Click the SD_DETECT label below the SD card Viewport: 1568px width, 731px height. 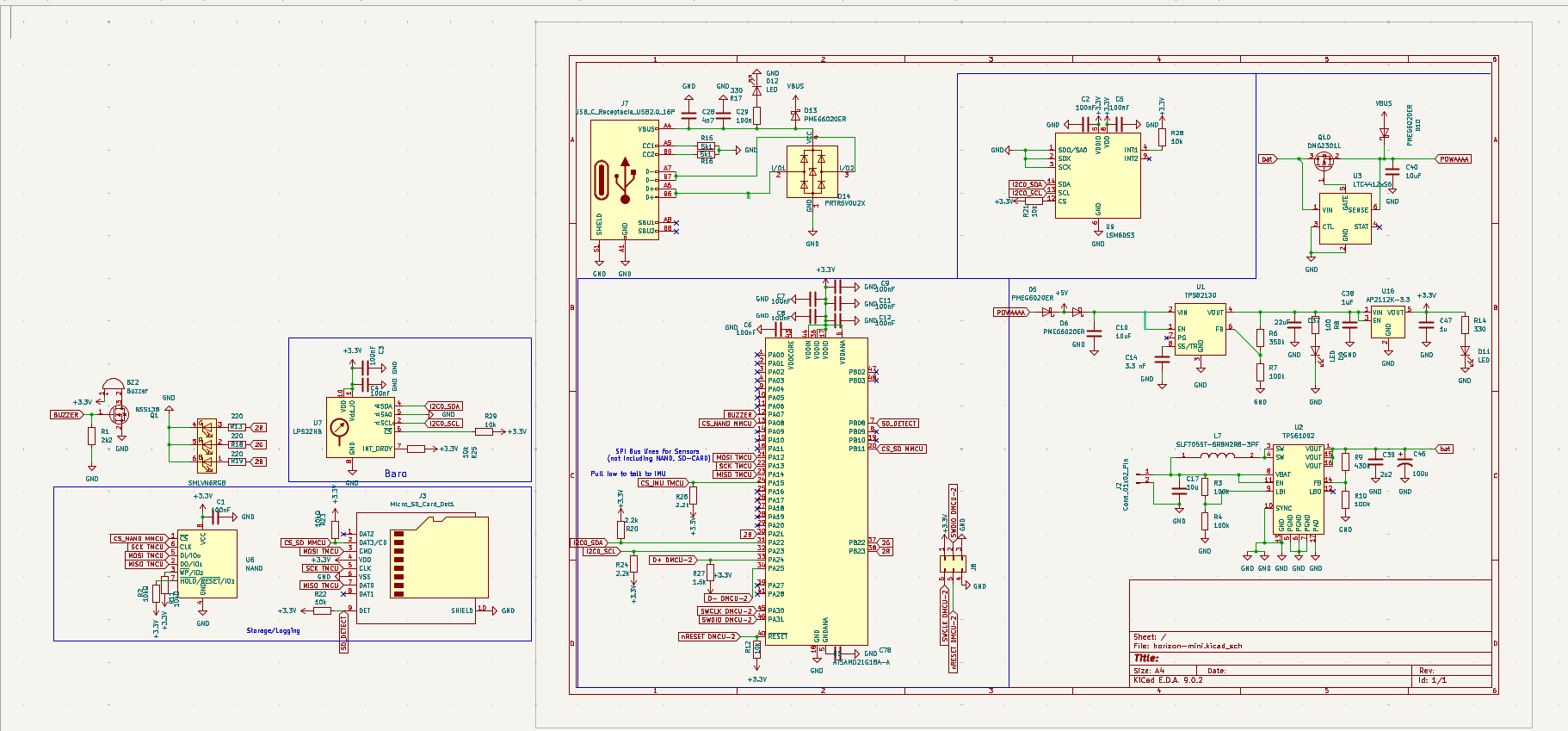click(343, 633)
